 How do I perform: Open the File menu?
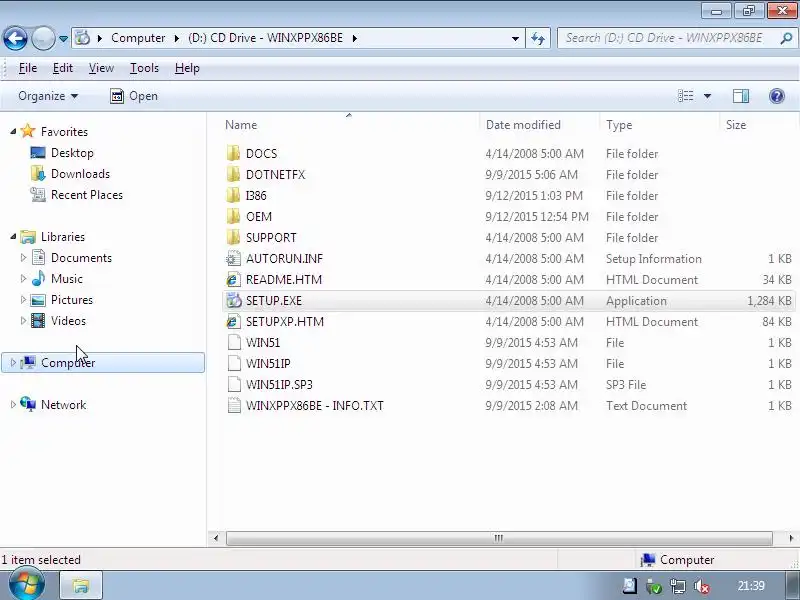[28, 68]
